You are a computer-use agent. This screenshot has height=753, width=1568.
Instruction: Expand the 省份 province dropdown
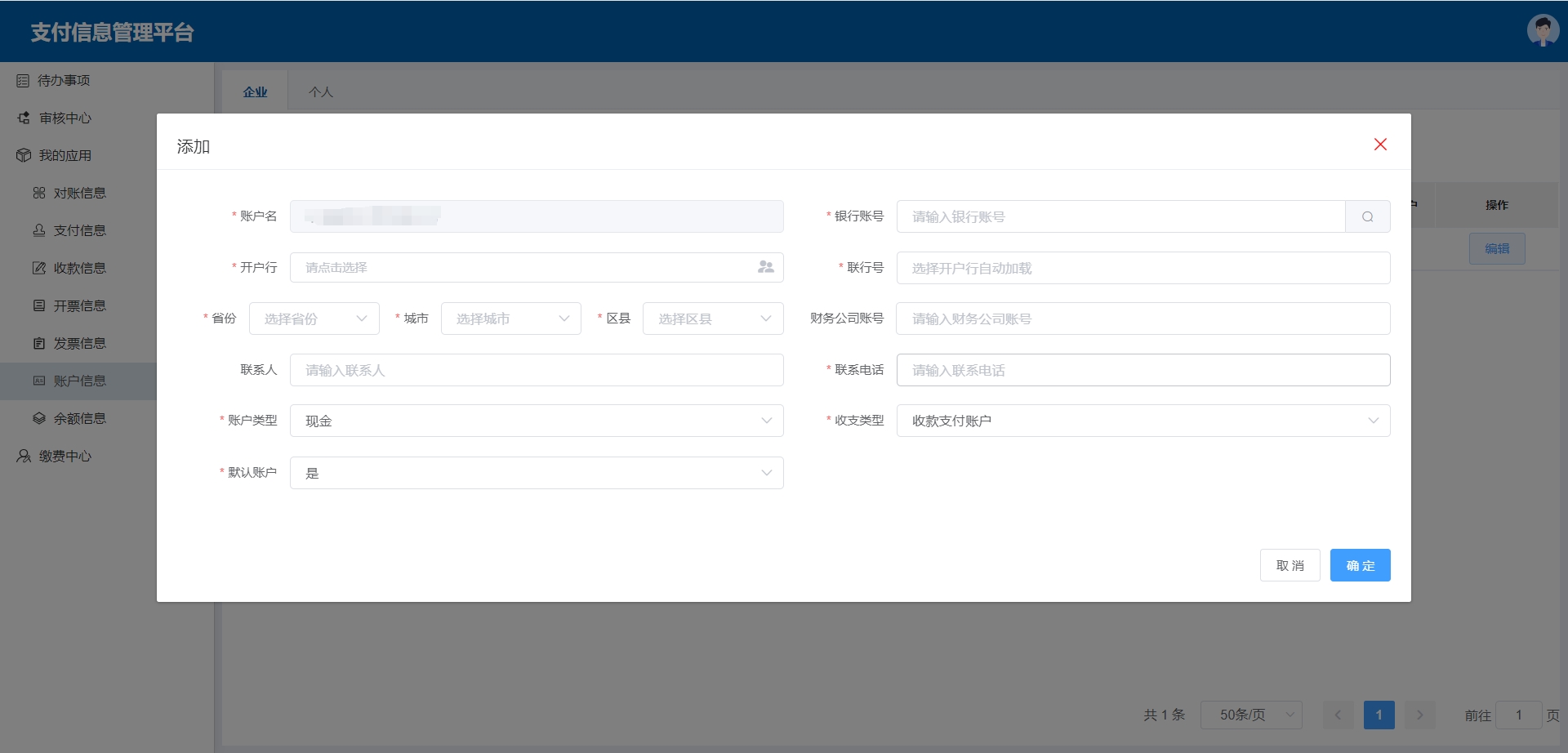pyautogui.click(x=314, y=319)
